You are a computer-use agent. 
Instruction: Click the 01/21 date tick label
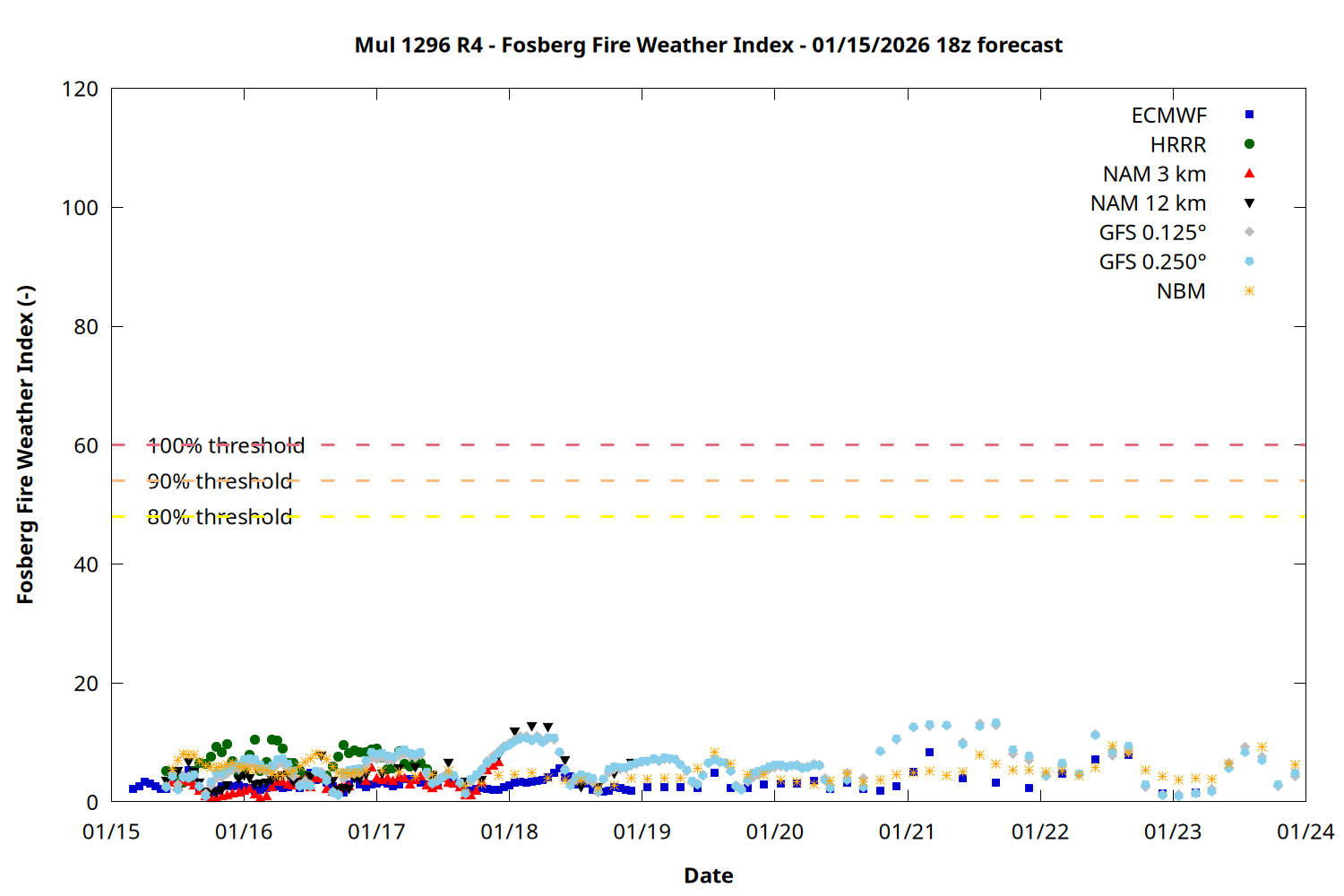point(907,832)
